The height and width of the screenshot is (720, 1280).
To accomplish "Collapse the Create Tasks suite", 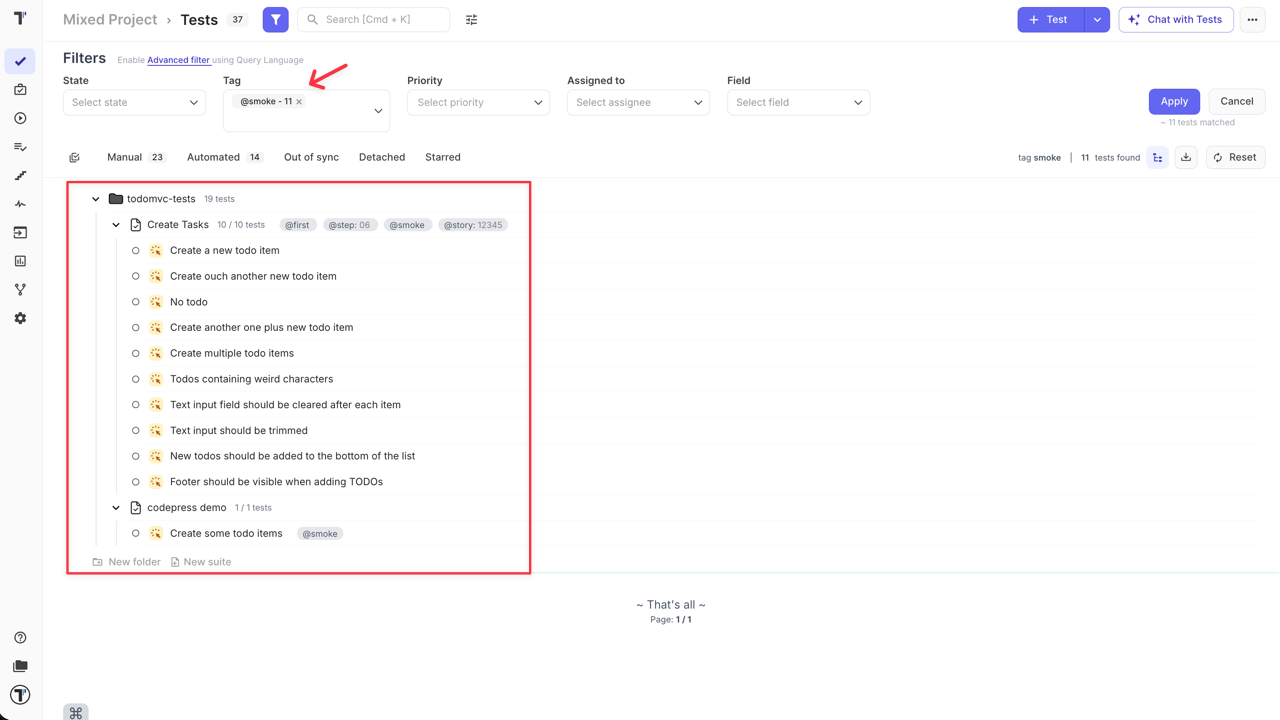I will 115,224.
